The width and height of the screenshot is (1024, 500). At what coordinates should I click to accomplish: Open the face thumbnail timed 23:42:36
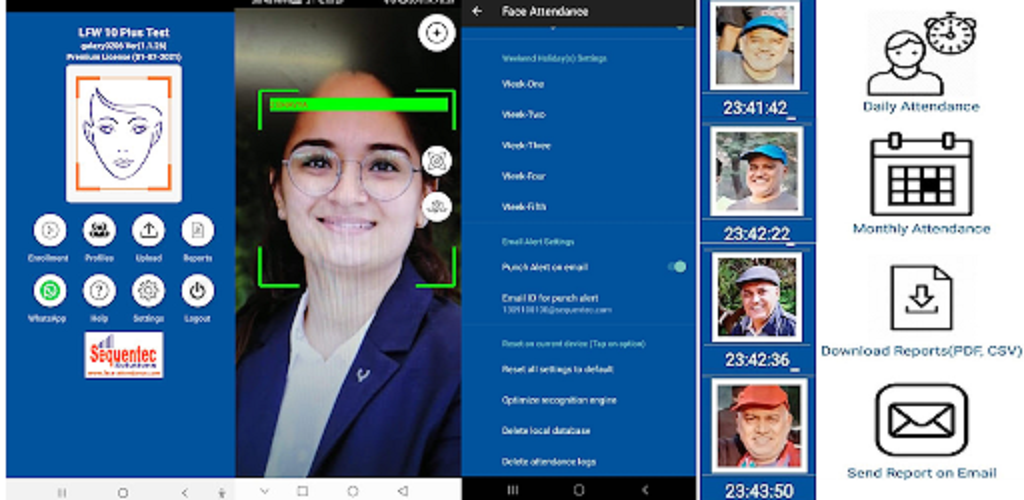[x=758, y=297]
